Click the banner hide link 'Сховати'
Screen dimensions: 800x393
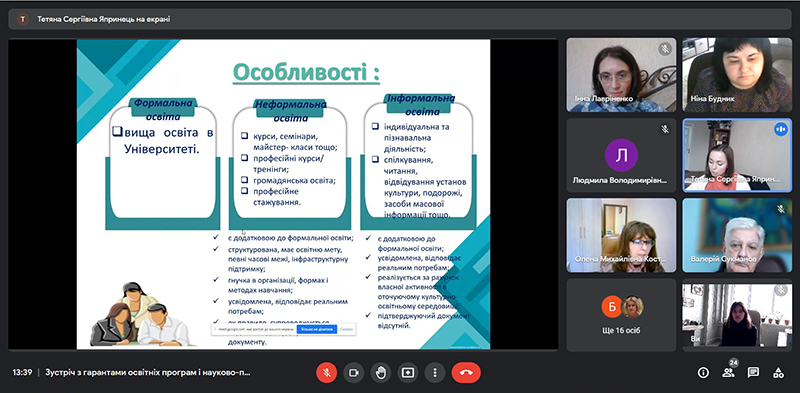click(x=346, y=329)
